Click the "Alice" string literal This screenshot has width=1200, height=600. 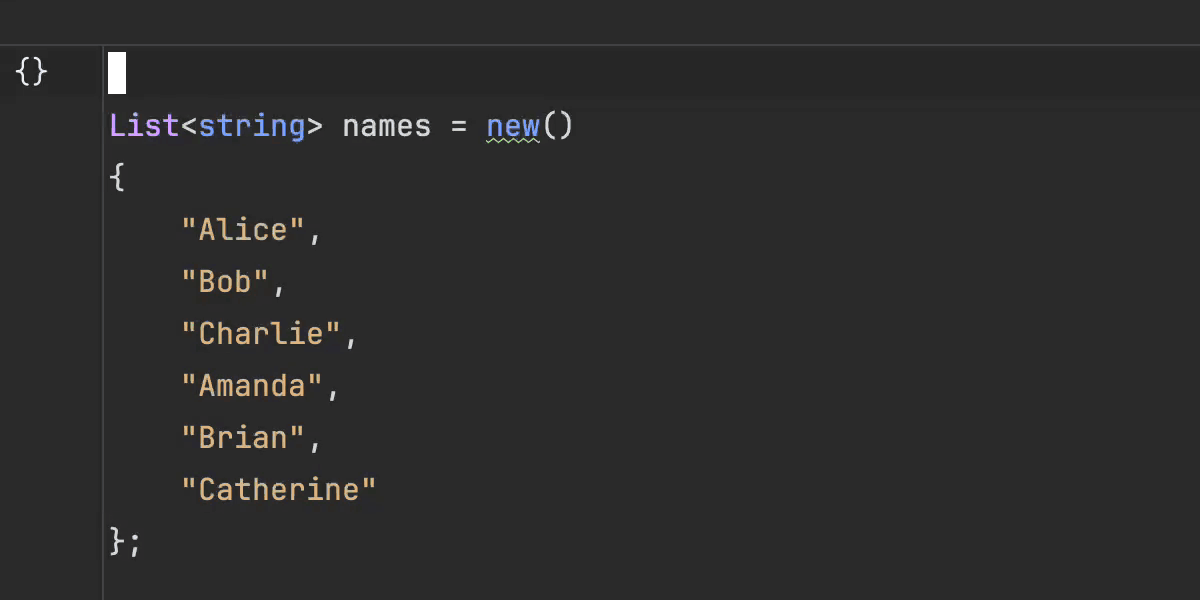[242, 230]
